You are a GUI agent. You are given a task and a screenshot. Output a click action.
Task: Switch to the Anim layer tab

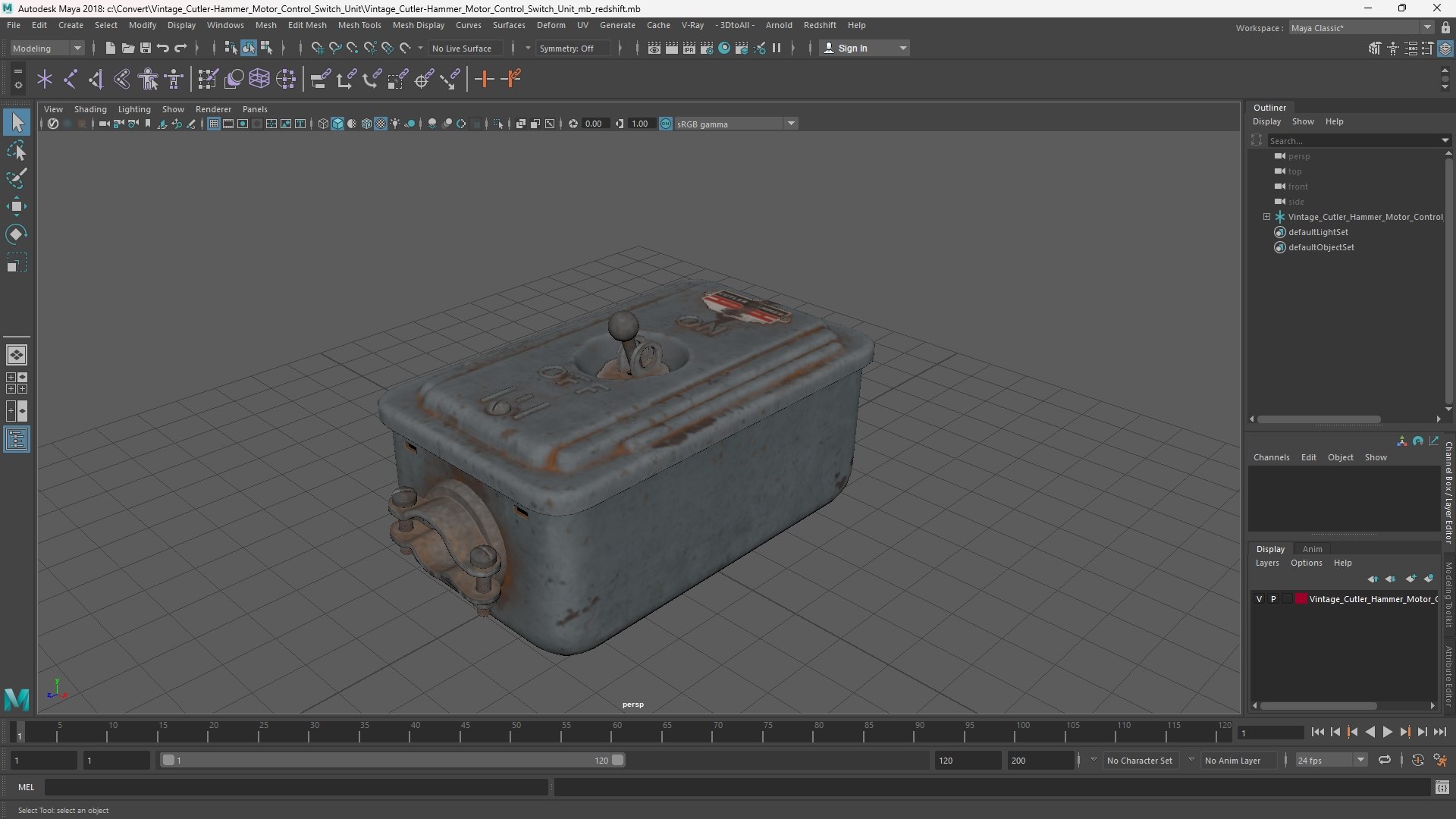coord(1312,549)
